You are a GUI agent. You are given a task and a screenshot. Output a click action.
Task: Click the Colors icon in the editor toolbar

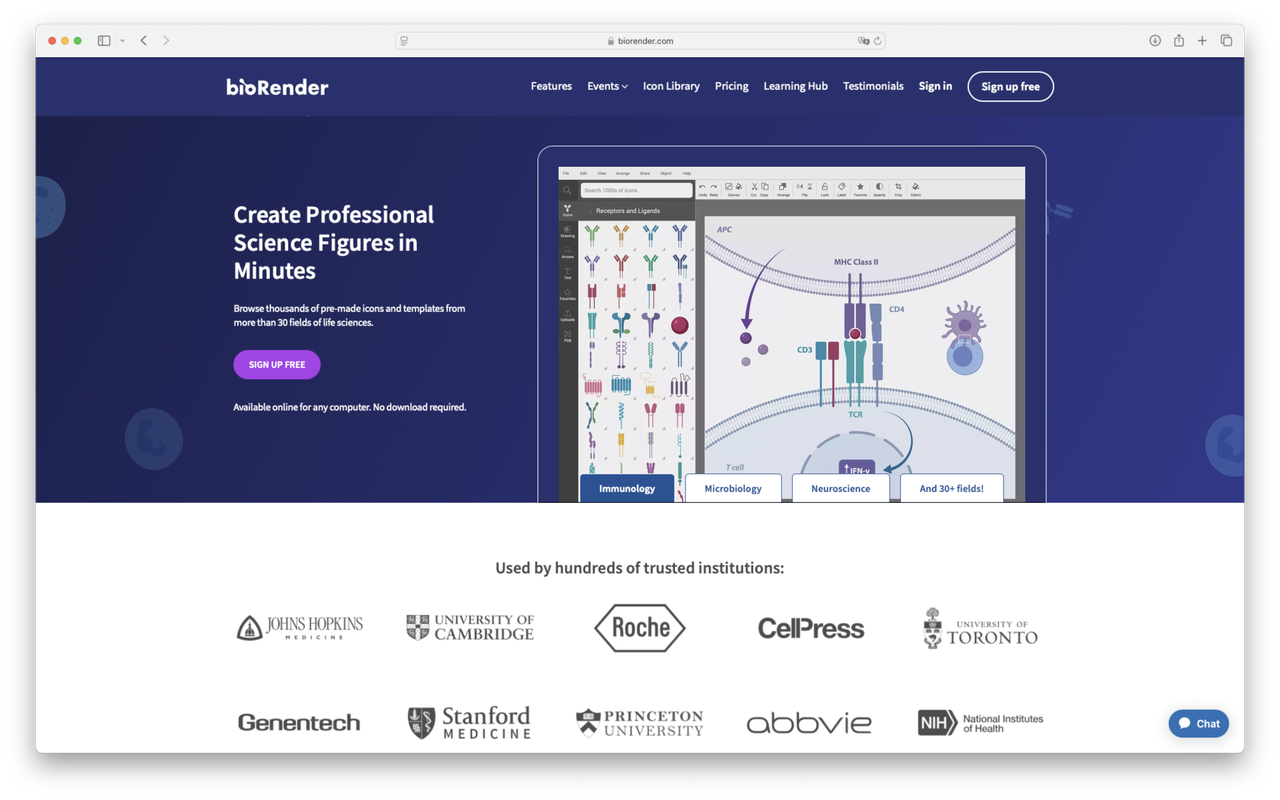click(x=915, y=189)
